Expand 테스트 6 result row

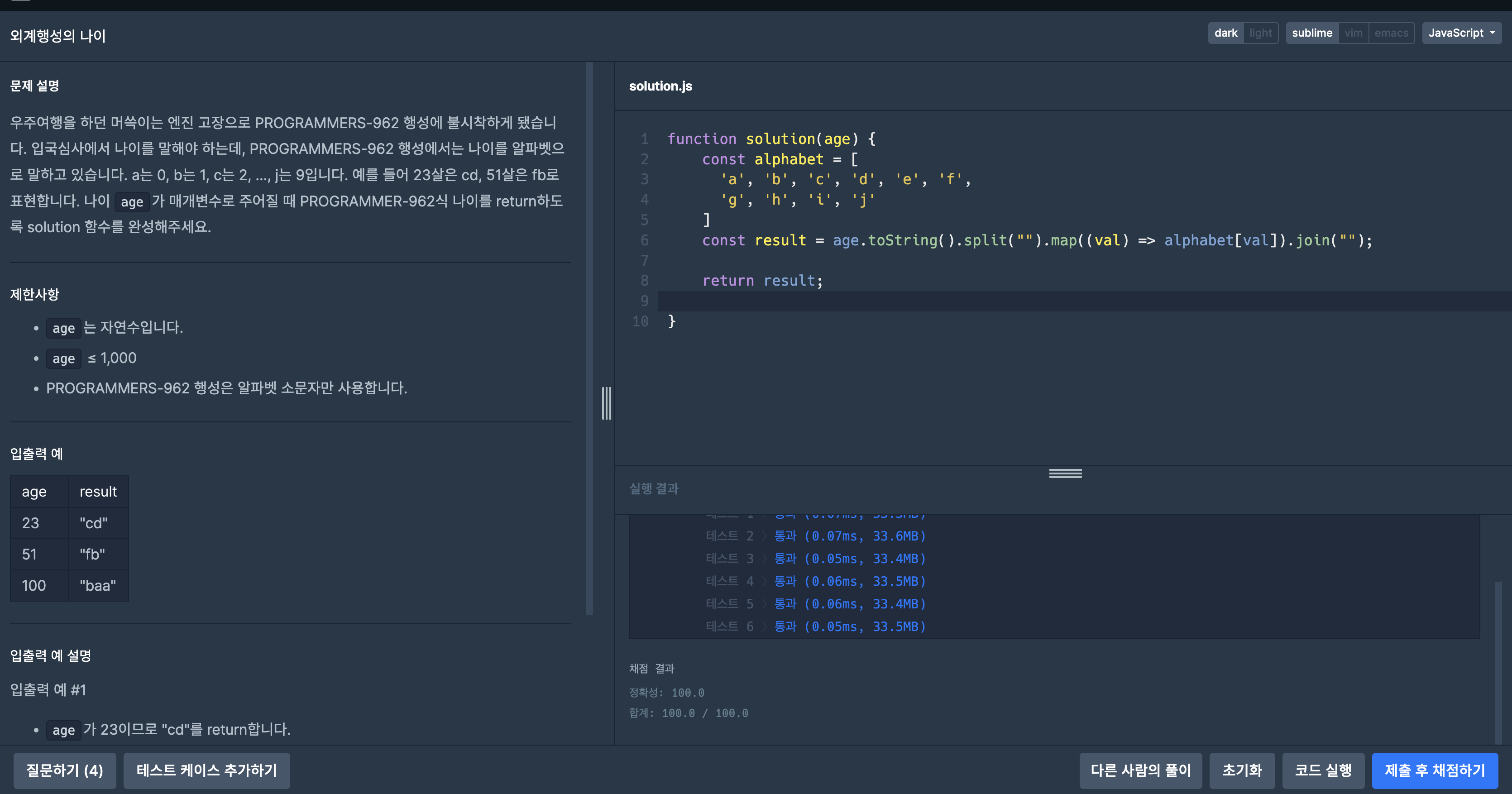tap(764, 627)
